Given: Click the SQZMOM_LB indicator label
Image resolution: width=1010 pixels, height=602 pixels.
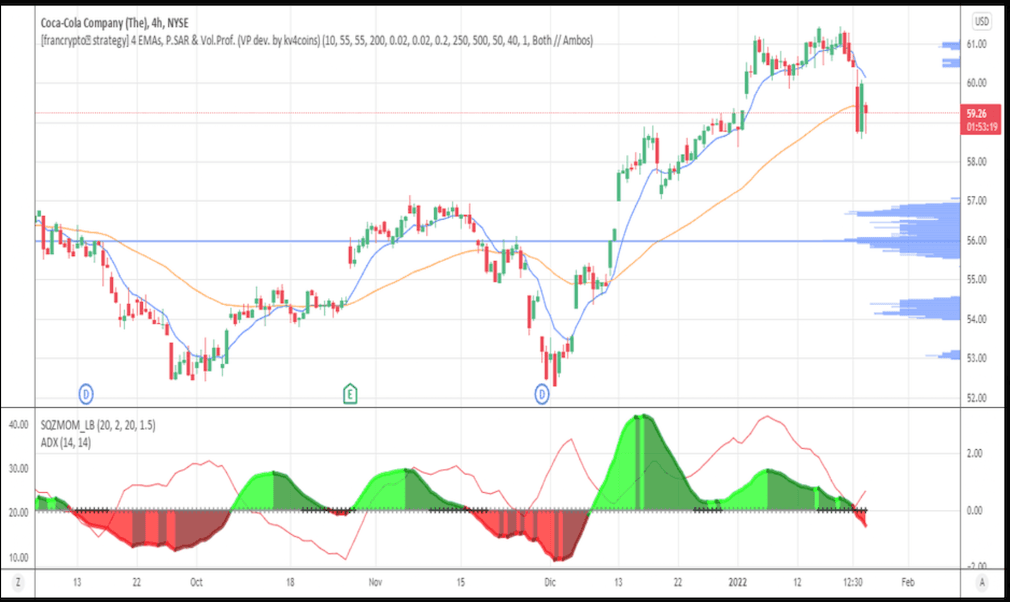Looking at the screenshot, I should click(98, 425).
